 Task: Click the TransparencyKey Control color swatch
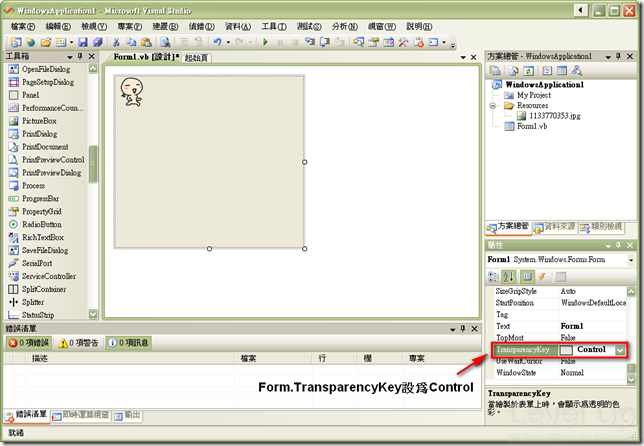(566, 350)
